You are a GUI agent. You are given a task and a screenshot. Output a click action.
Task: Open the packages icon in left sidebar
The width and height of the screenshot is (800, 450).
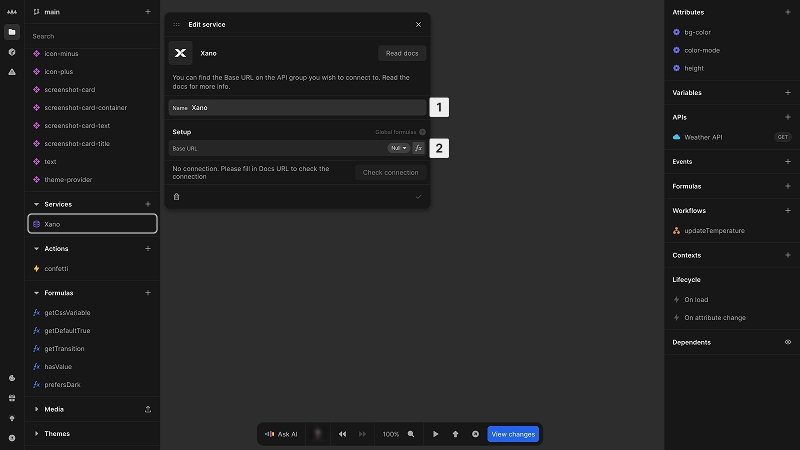coord(12,52)
